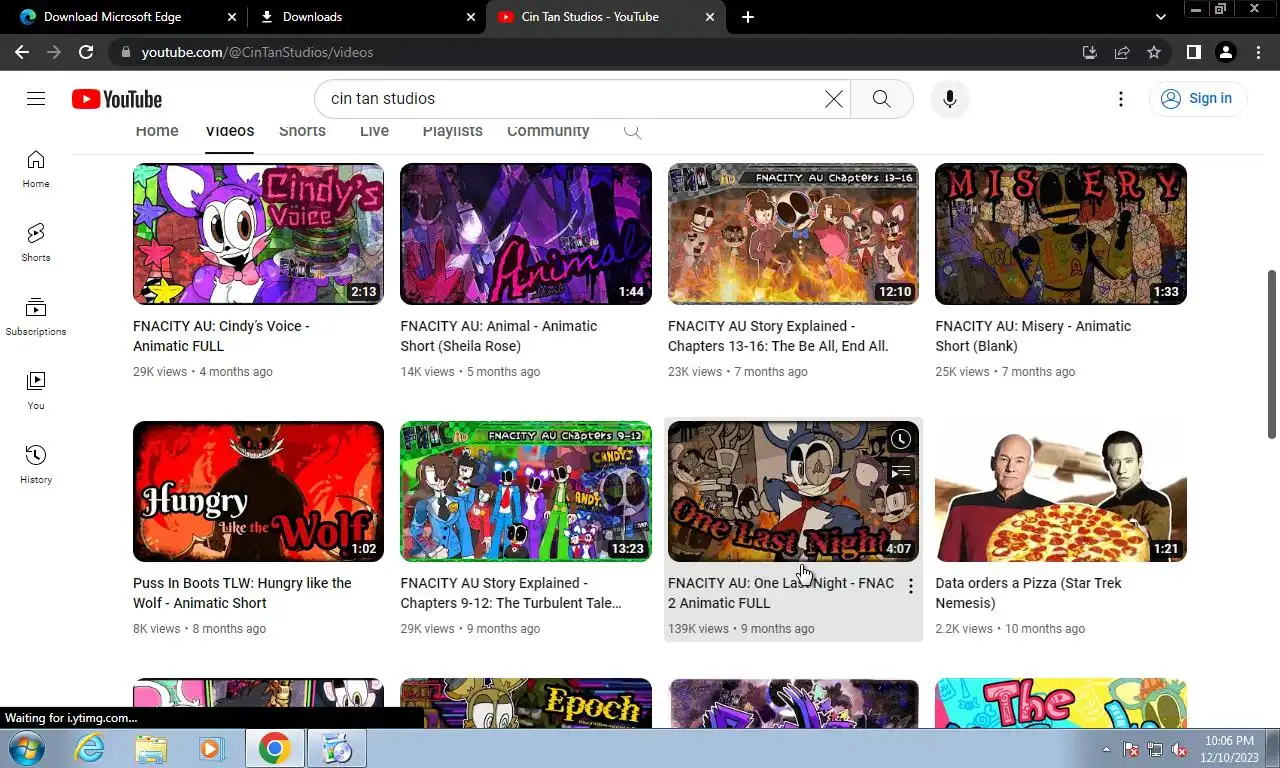Open Data orders a Pizza title
1280x768 pixels.
point(1028,593)
